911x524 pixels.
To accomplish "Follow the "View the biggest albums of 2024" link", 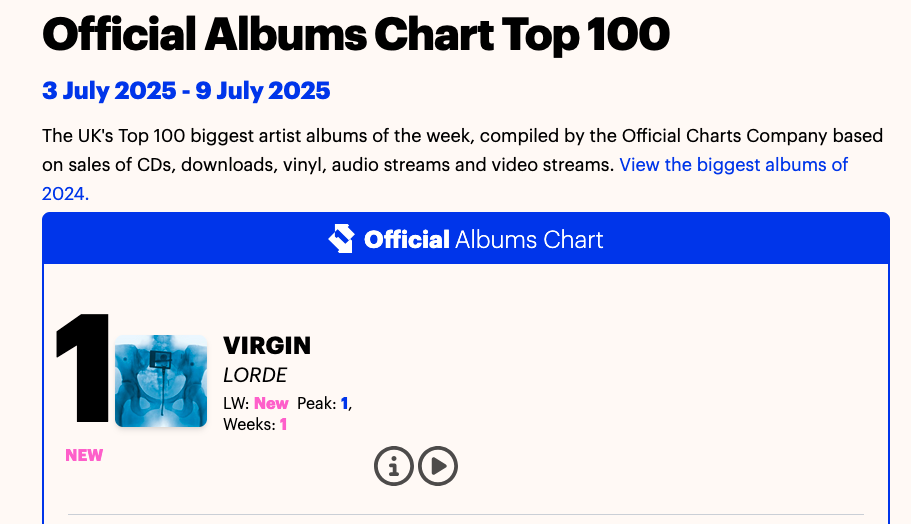I will pyautogui.click(x=734, y=165).
